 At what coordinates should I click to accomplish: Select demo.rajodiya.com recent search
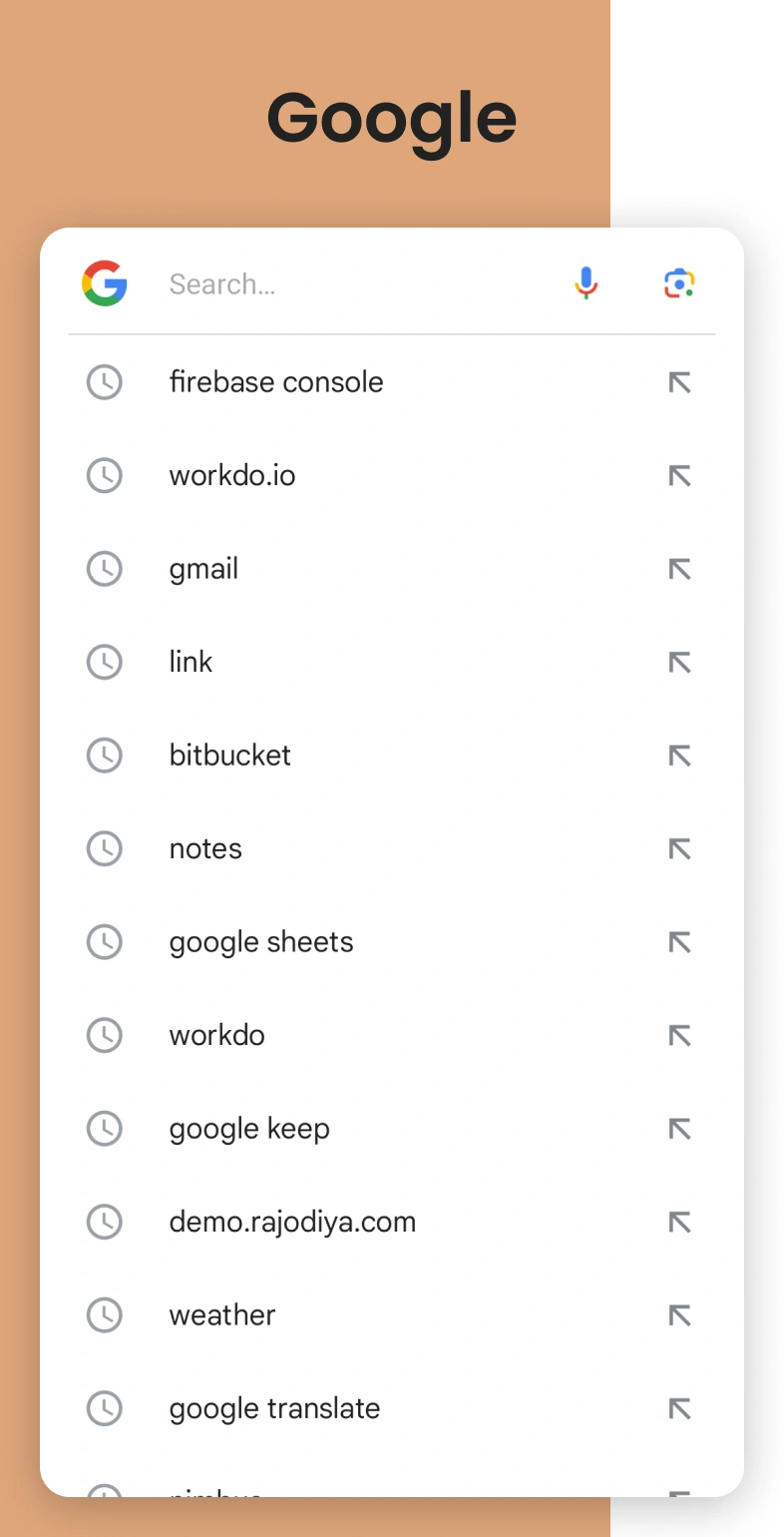[x=392, y=1222]
